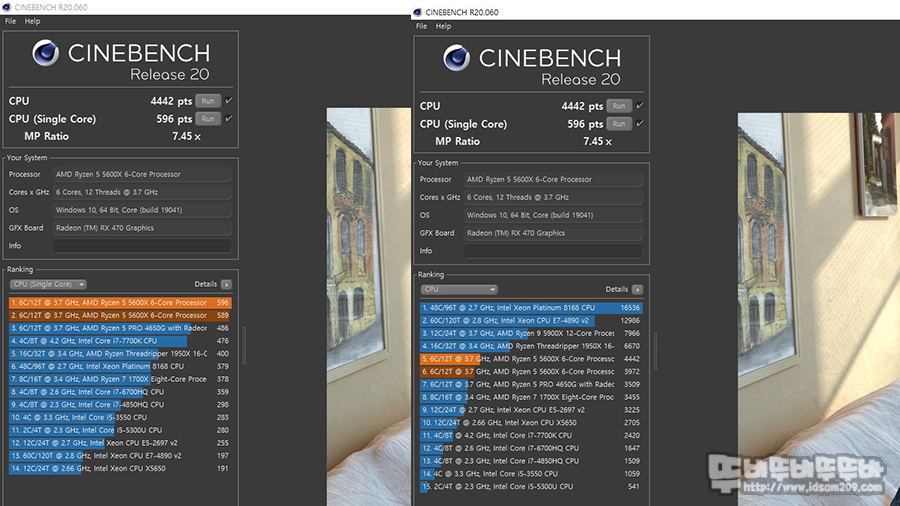Select Core i5-5300U 541 row in right ranking
The height and width of the screenshot is (506, 900).
[x=531, y=486]
